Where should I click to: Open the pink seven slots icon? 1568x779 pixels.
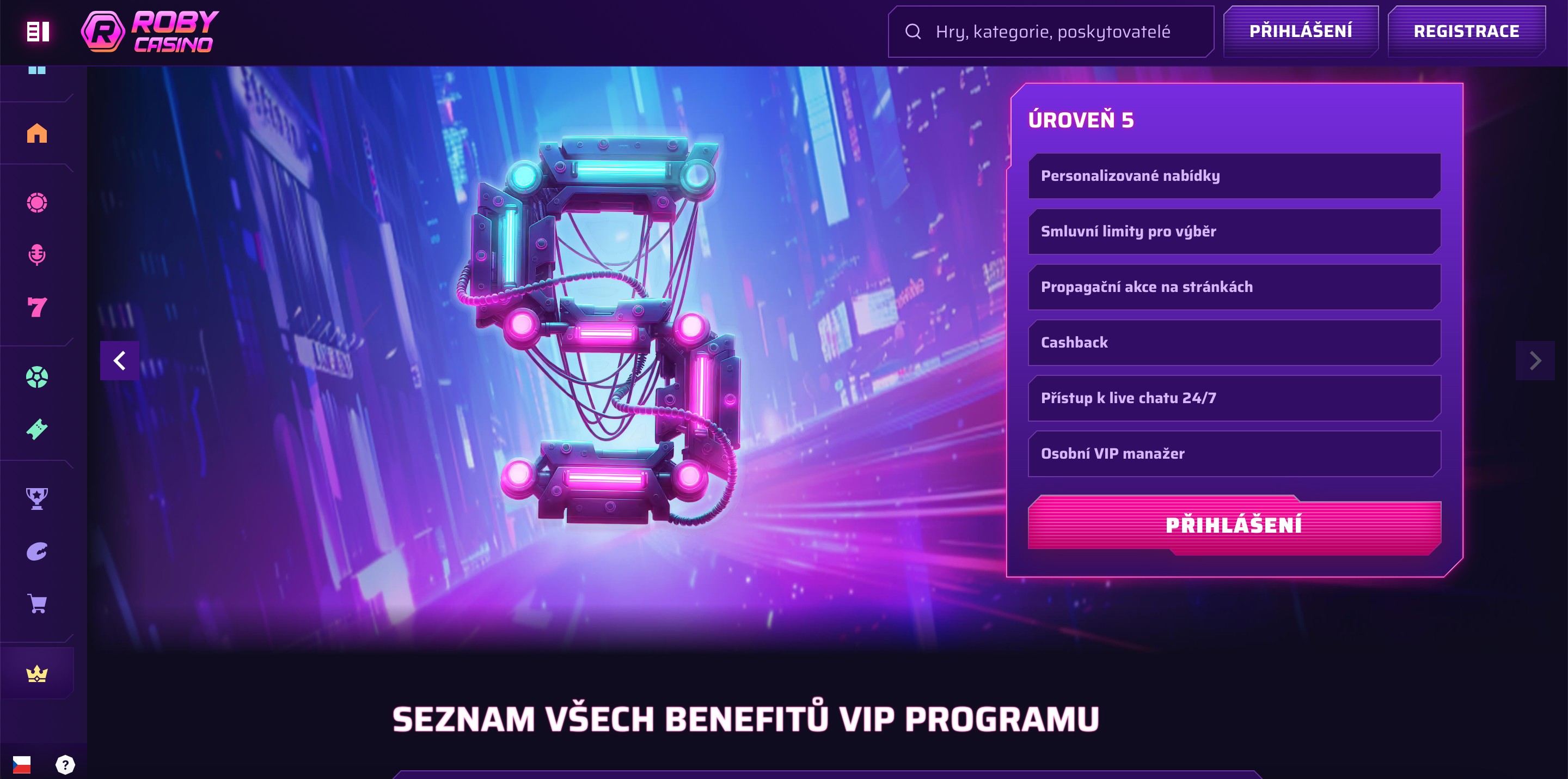37,307
